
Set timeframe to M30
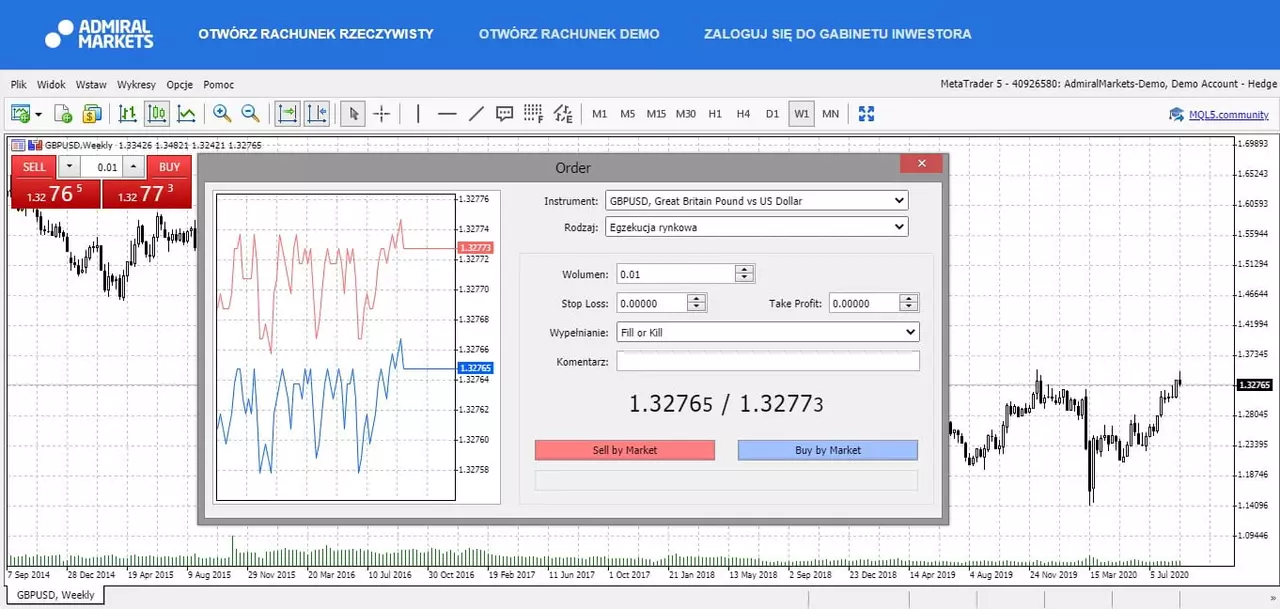(686, 114)
